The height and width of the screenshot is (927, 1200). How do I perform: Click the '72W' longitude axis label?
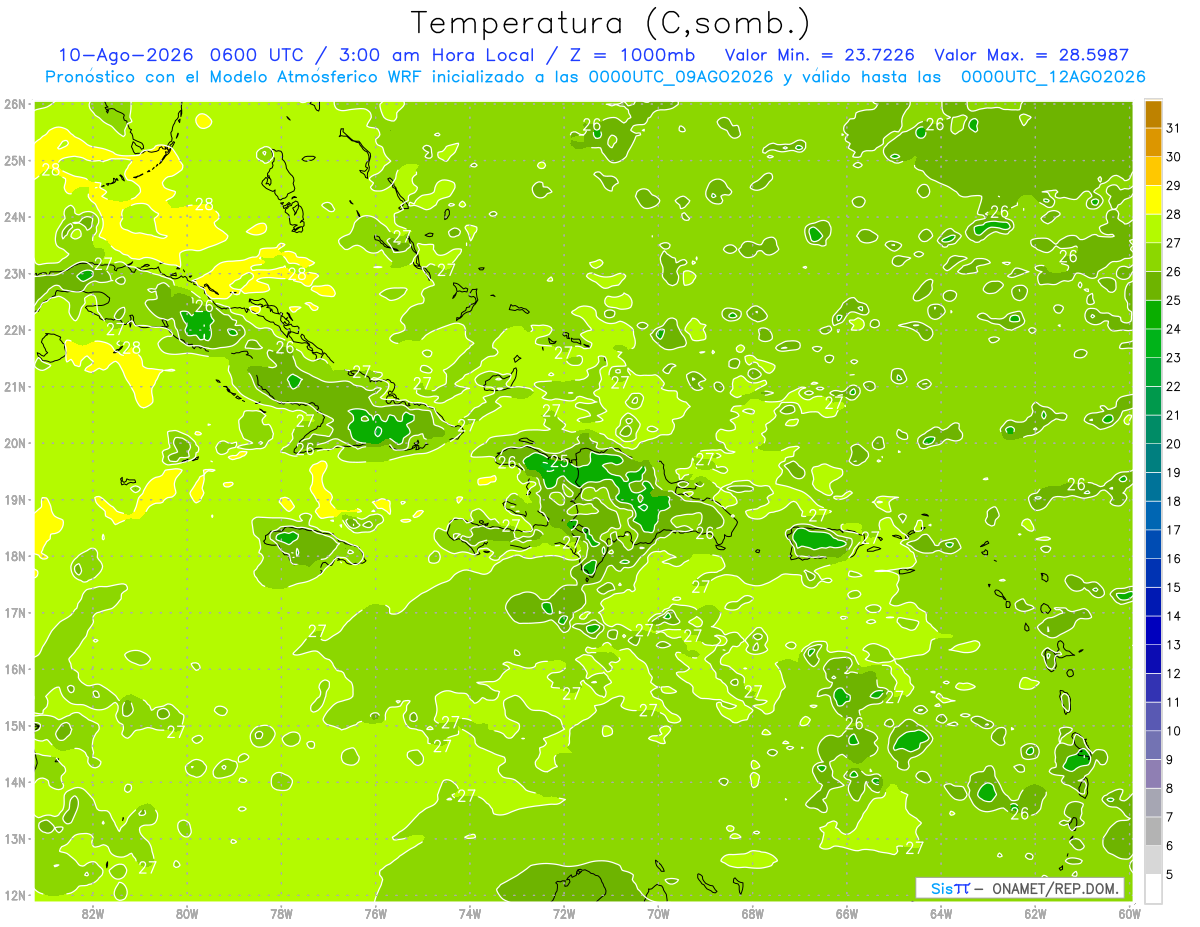[564, 914]
